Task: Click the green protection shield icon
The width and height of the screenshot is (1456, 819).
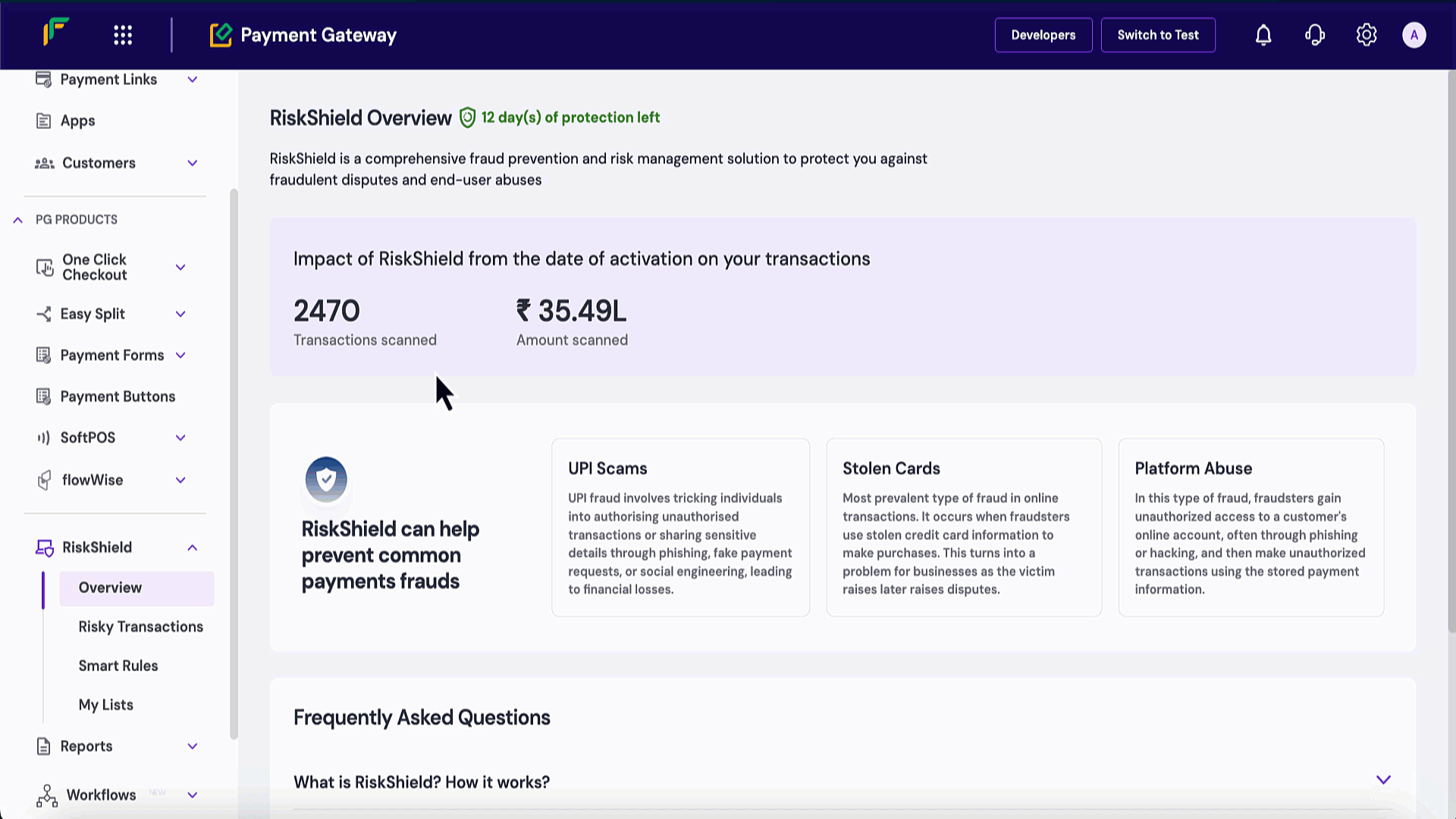Action: coord(467,118)
